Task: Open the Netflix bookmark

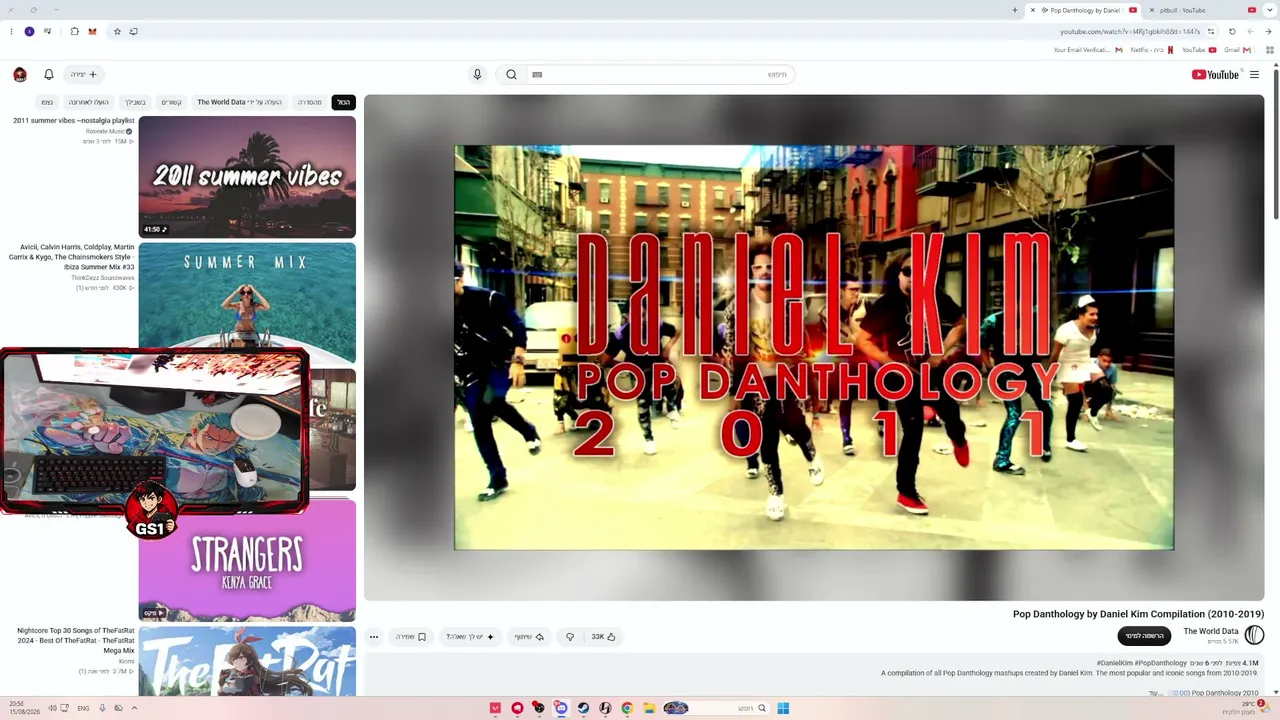Action: point(1152,50)
